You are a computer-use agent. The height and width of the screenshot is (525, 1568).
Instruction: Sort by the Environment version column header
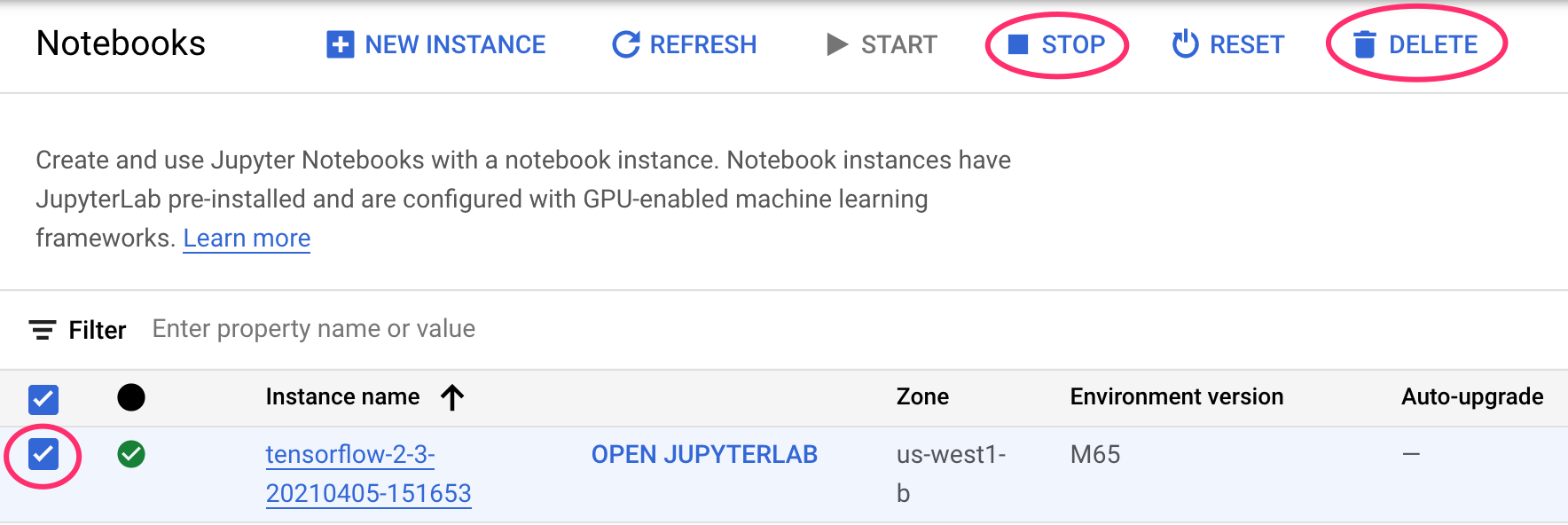click(1176, 397)
